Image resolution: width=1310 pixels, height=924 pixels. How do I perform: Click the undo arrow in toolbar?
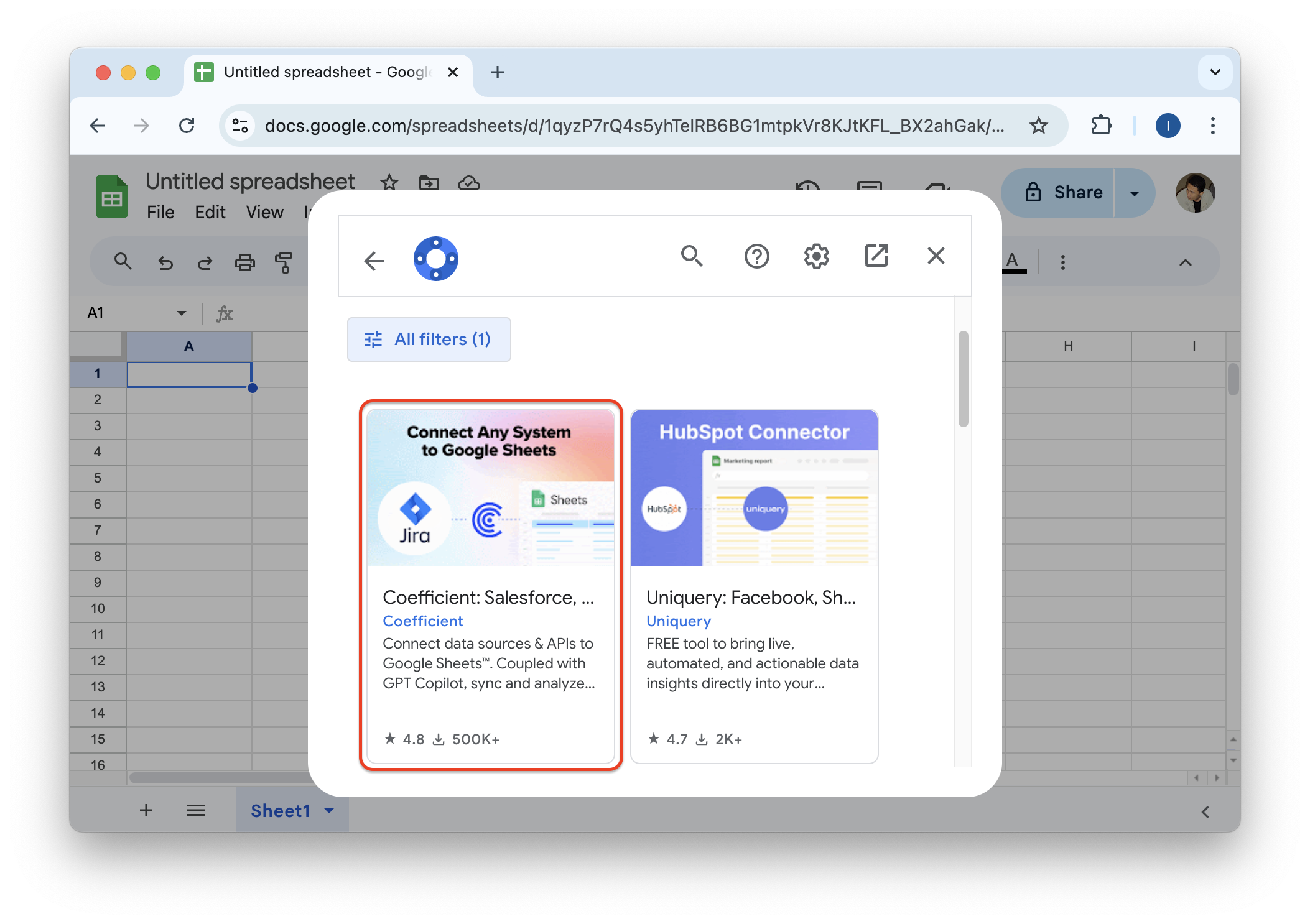click(165, 262)
